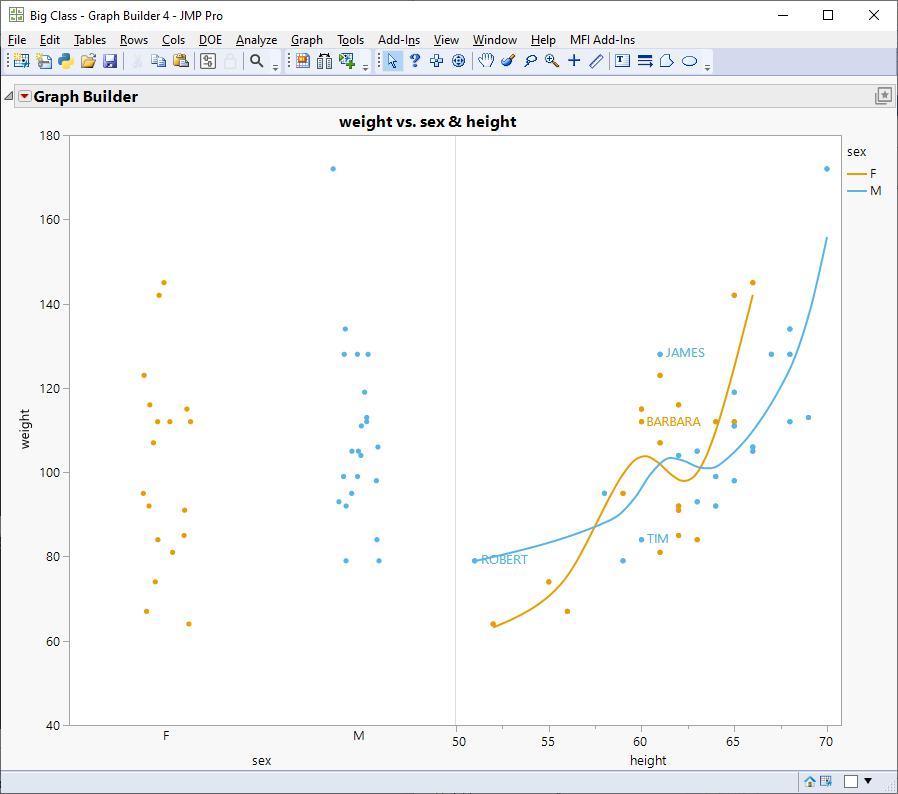Select the Grabber hand tool
This screenshot has width=898, height=794.
pos(486,61)
